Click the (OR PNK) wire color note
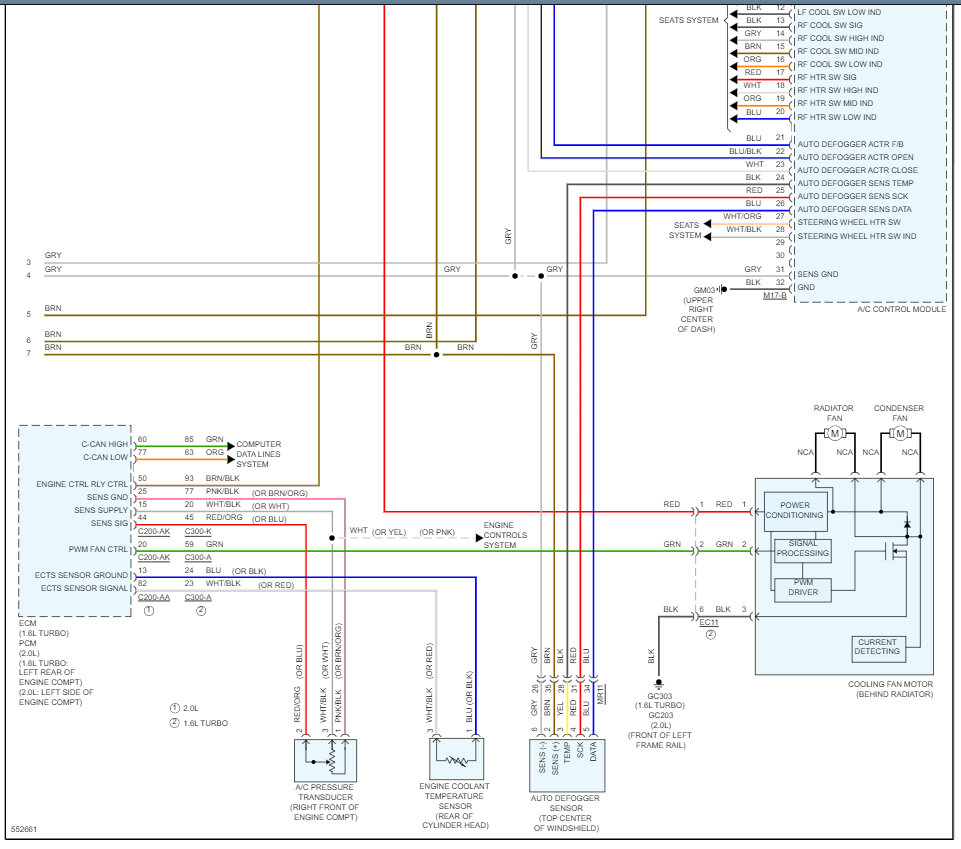Screen dimensions: 961x849 (437, 532)
